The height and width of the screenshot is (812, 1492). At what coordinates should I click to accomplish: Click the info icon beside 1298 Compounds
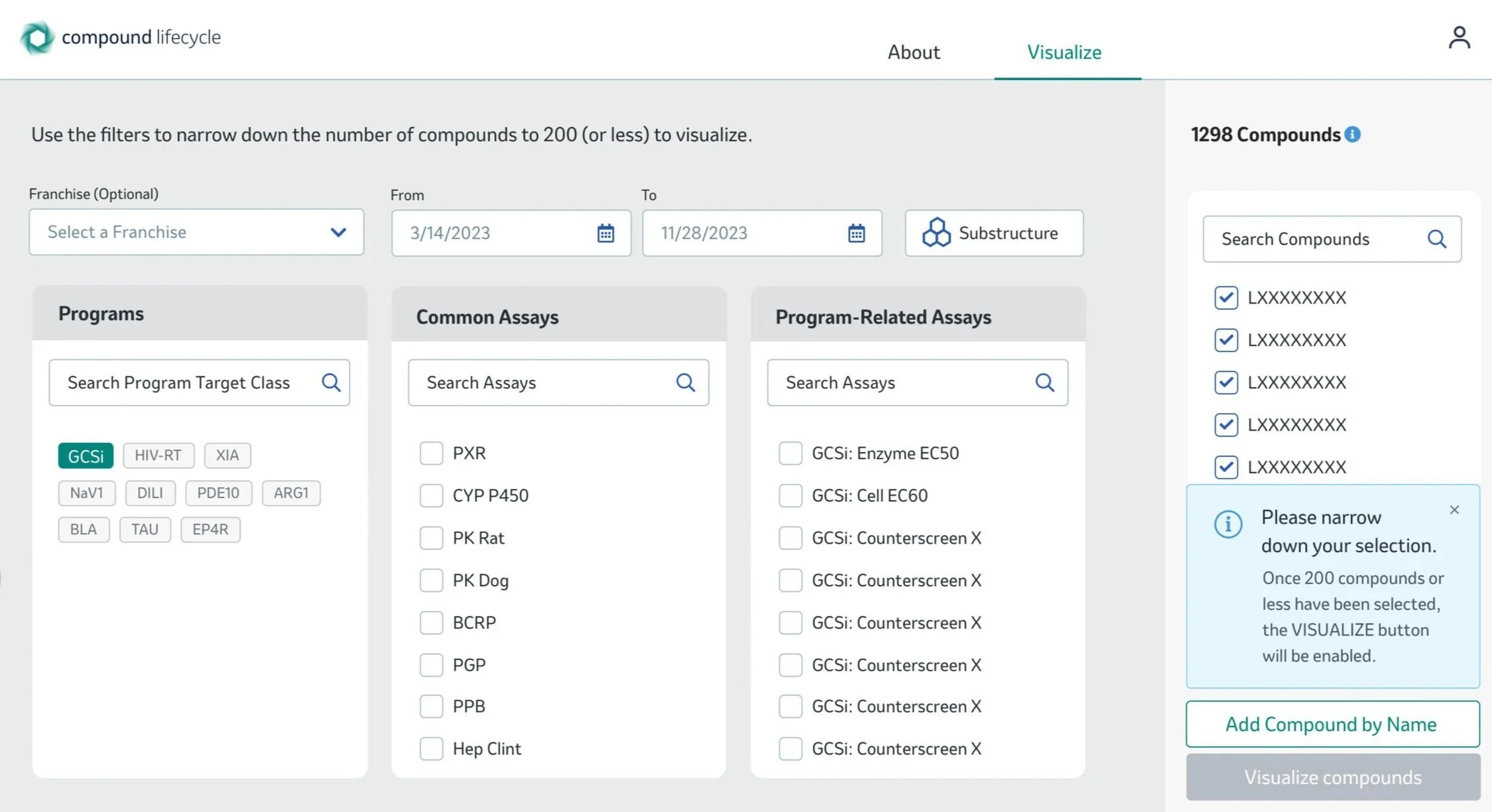pos(1353,135)
